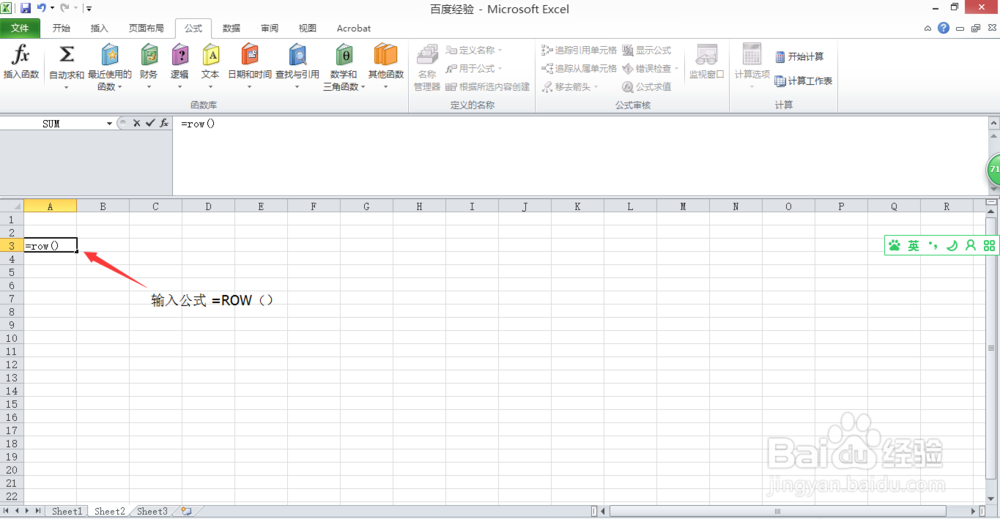Open Calculation Options (计算选项)
The image size is (1000, 519).
[752, 65]
